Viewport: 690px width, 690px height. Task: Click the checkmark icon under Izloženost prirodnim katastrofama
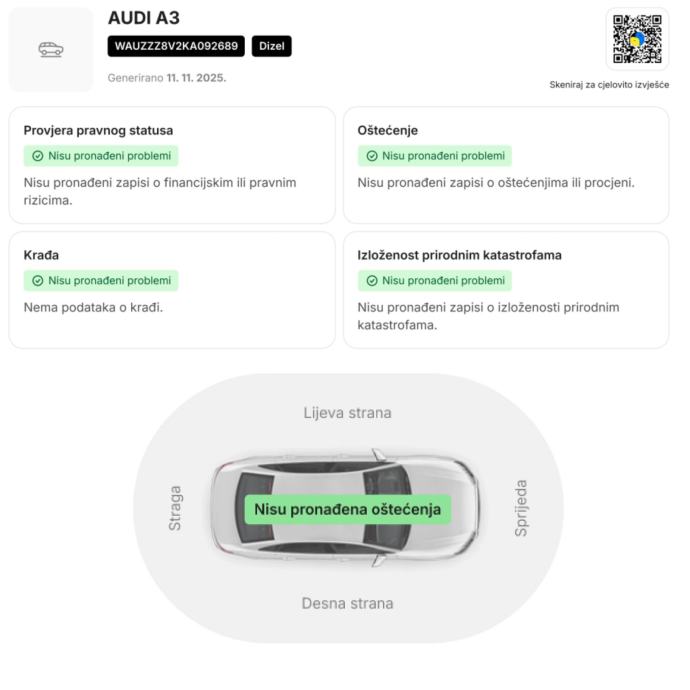[372, 281]
